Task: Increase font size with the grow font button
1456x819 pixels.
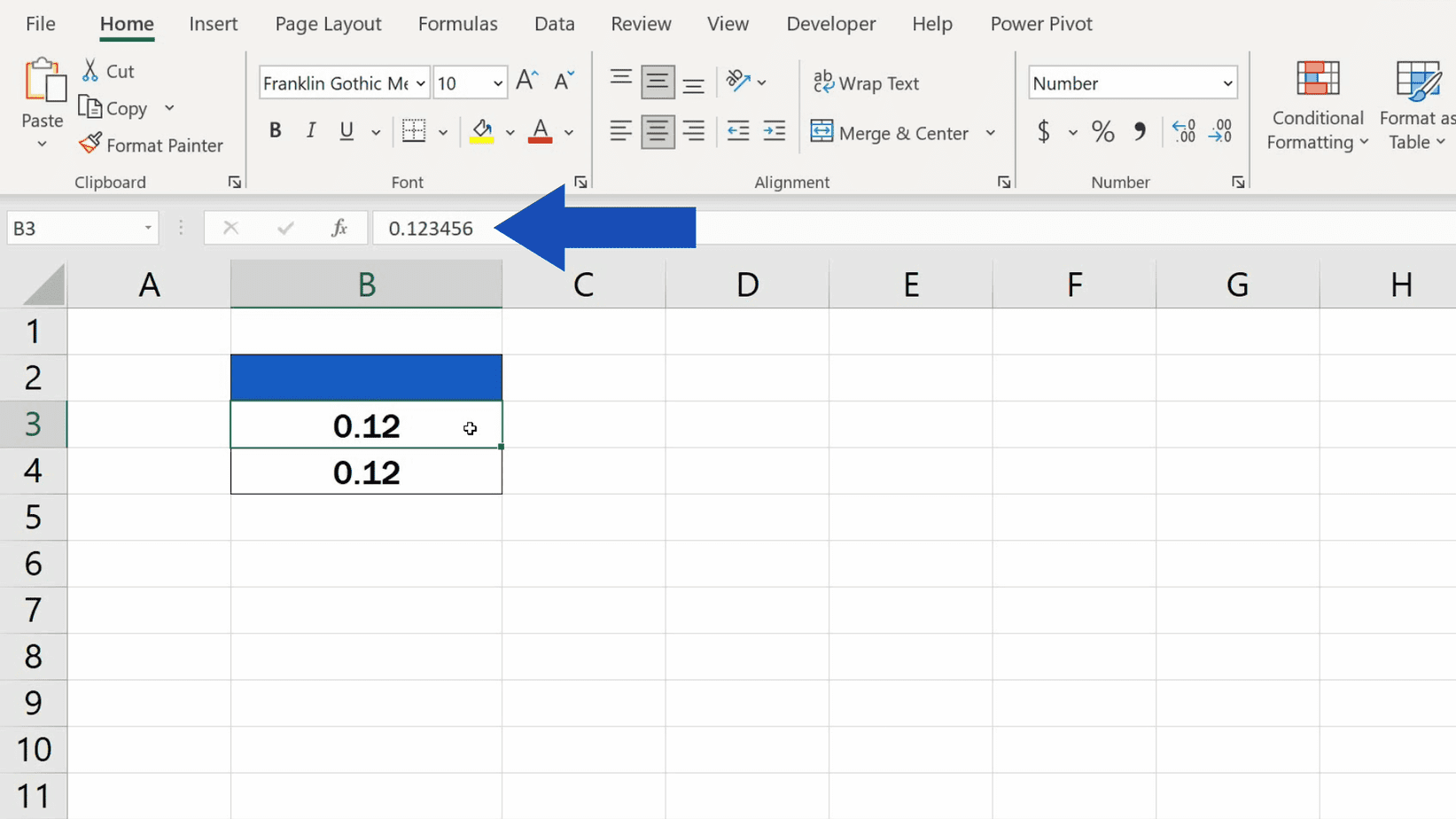Action: [526, 80]
